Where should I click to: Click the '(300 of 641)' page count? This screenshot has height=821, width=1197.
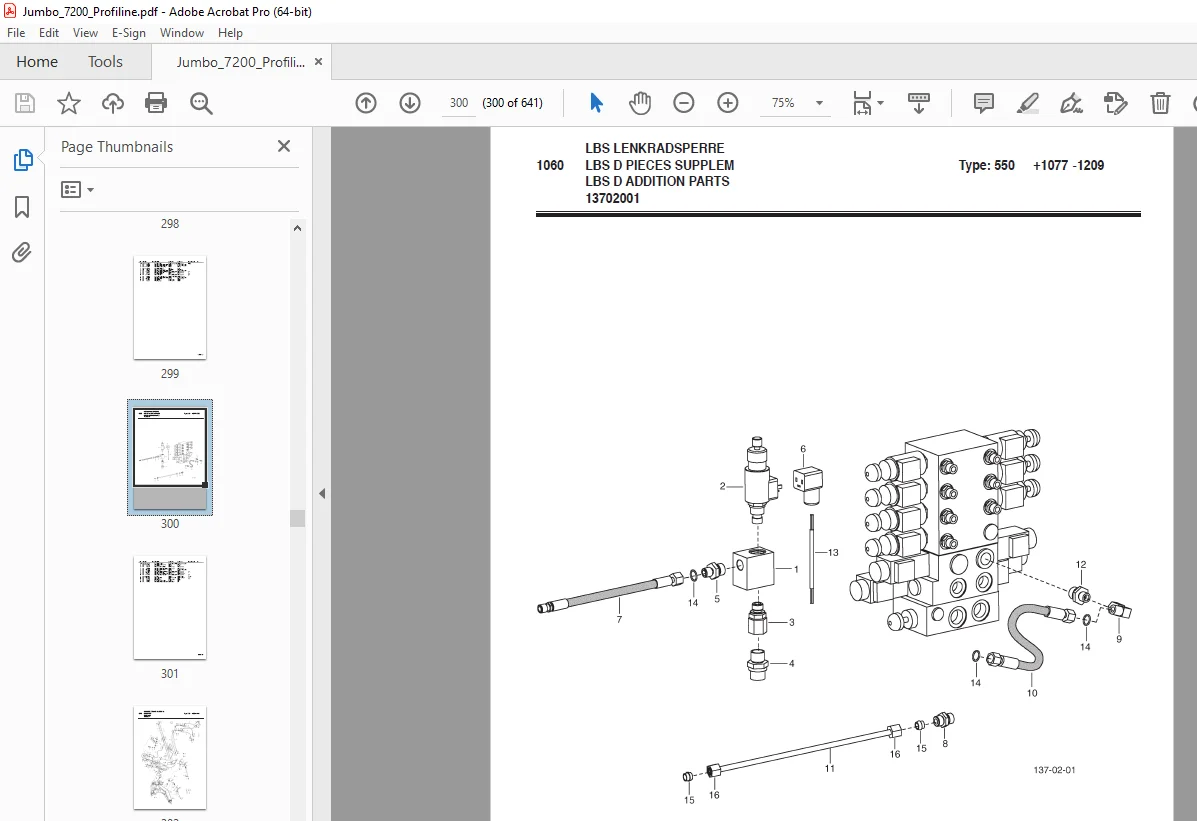pyautogui.click(x=512, y=103)
